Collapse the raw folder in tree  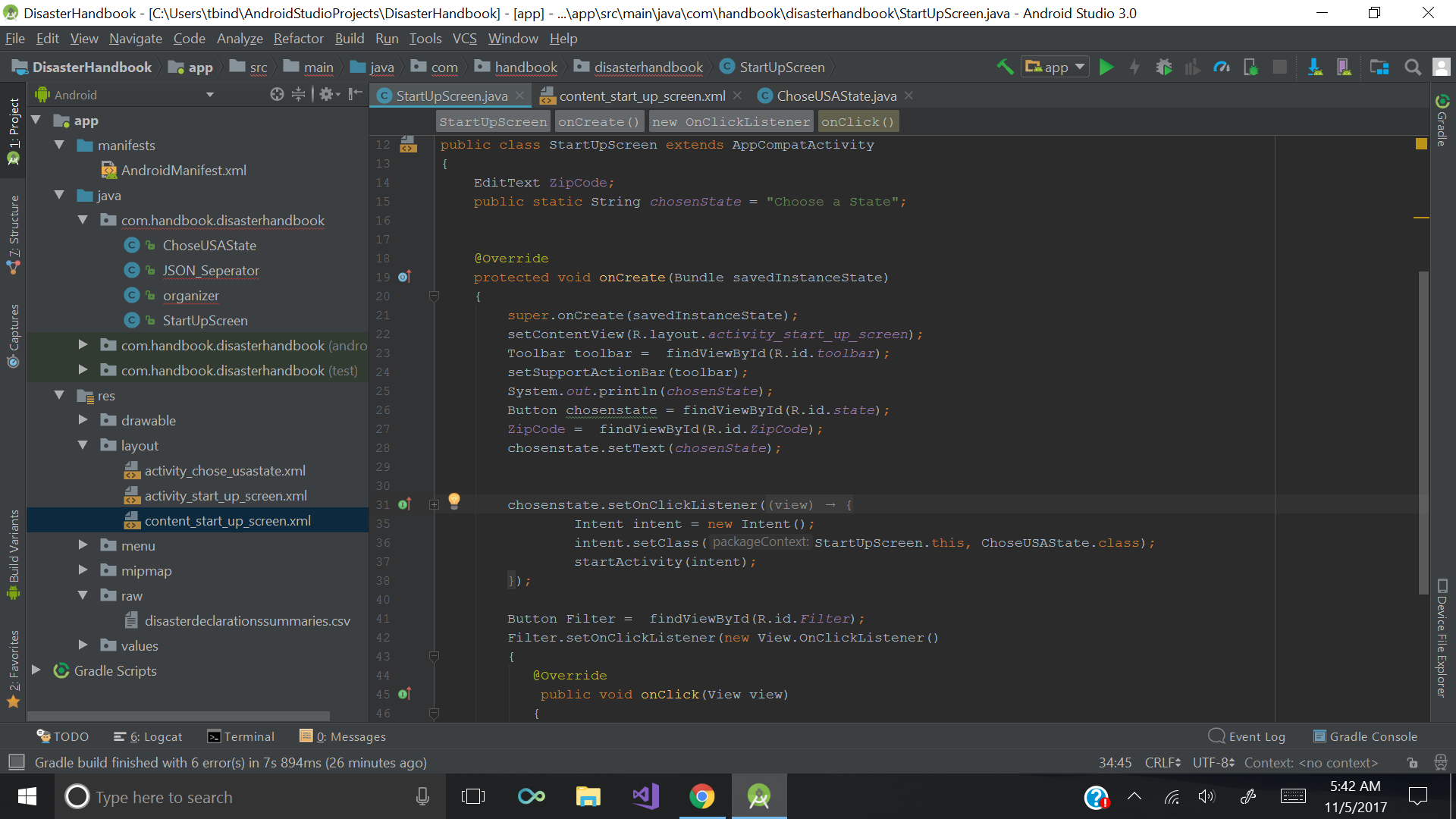(x=83, y=595)
